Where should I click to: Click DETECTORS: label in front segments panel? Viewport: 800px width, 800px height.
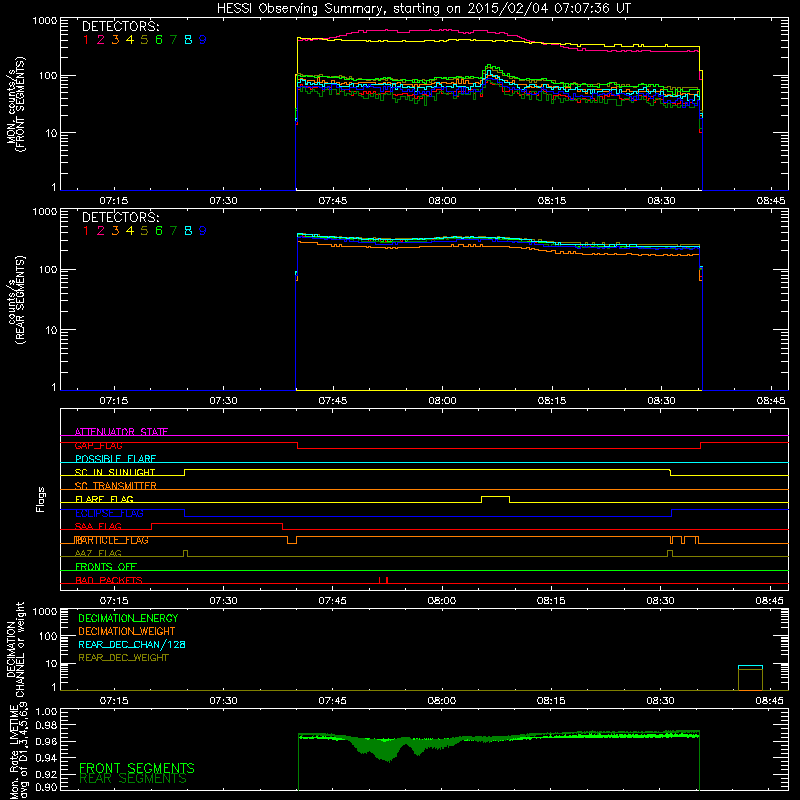click(x=121, y=26)
